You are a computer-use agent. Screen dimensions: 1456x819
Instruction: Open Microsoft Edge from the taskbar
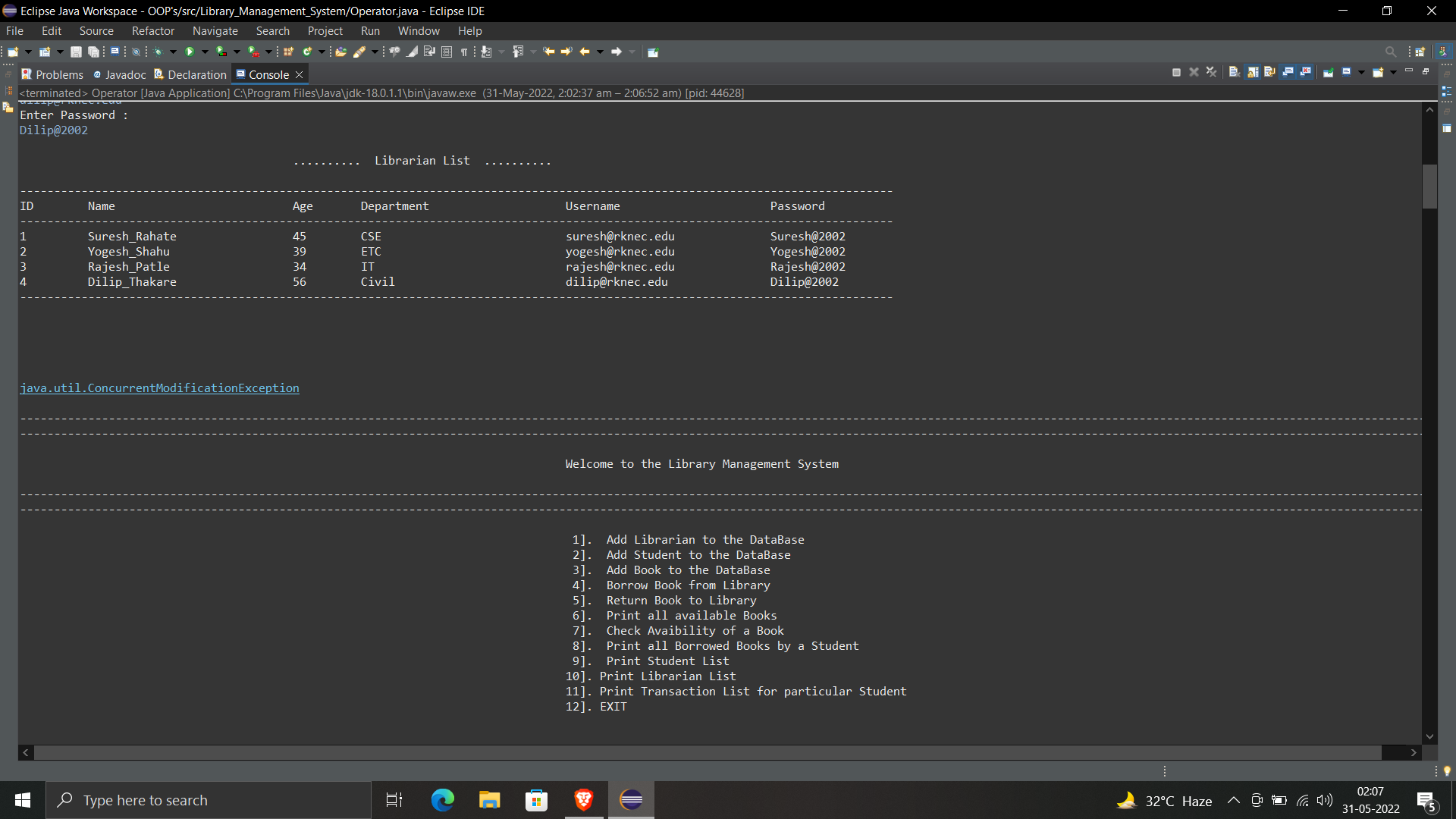[442, 800]
